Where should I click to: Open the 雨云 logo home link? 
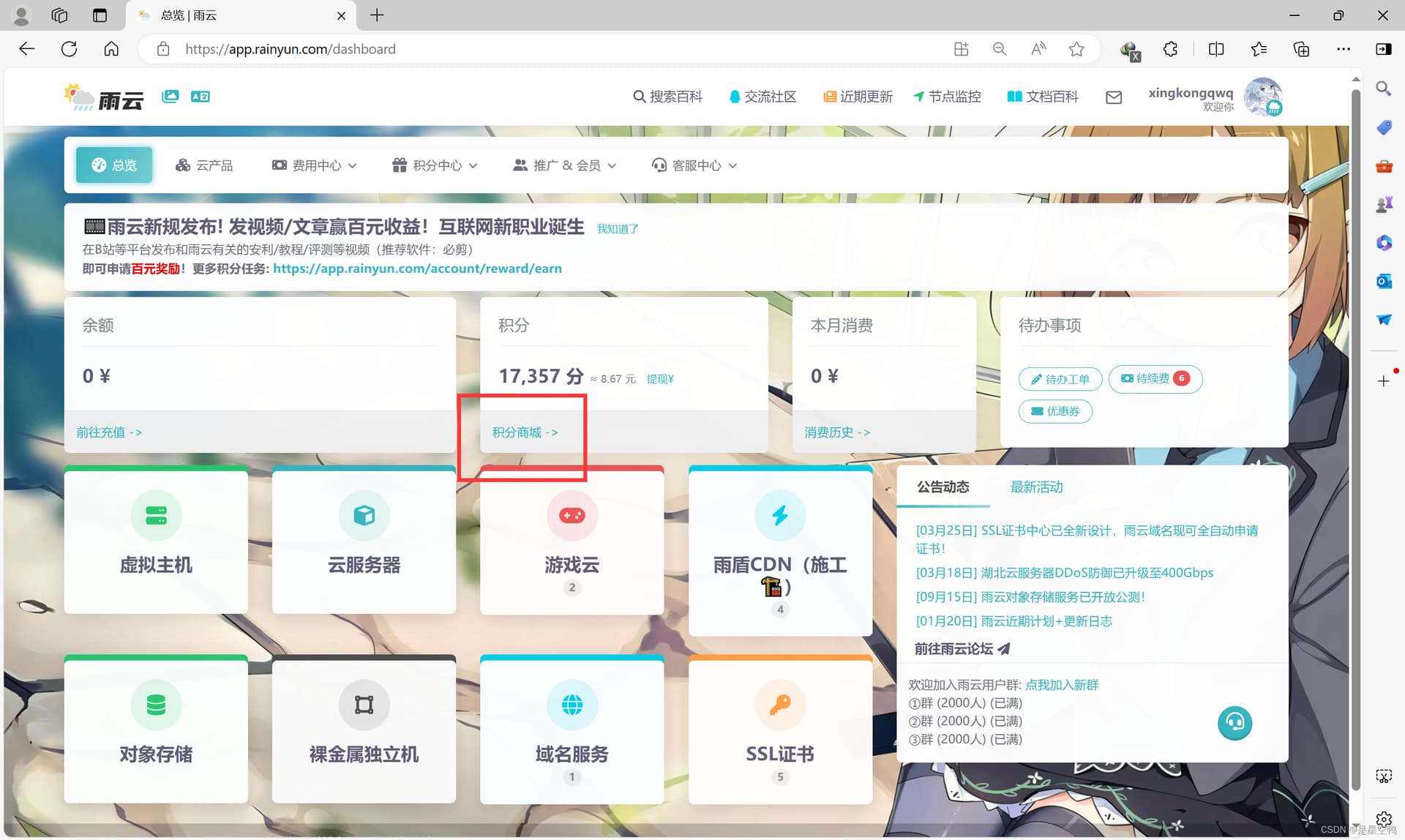pos(103,97)
